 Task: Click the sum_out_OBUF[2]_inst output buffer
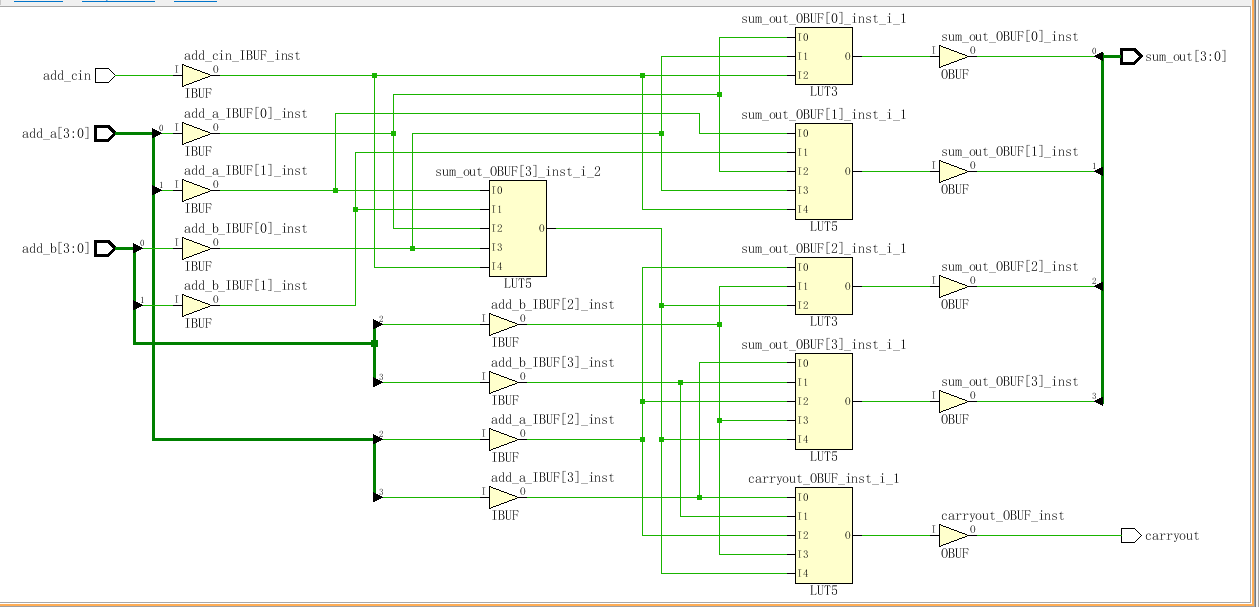953,287
